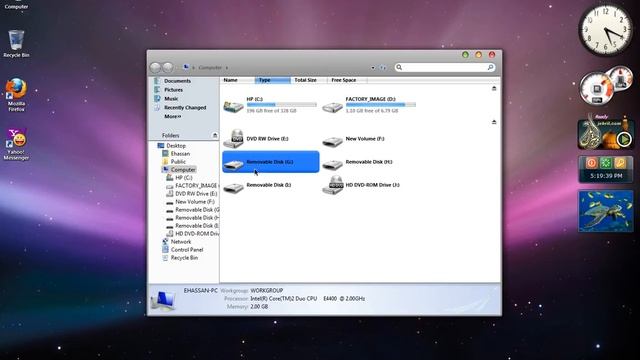
Task: Click the FACTORY_IMAGE (D:) capacity bar
Action: [380, 105]
